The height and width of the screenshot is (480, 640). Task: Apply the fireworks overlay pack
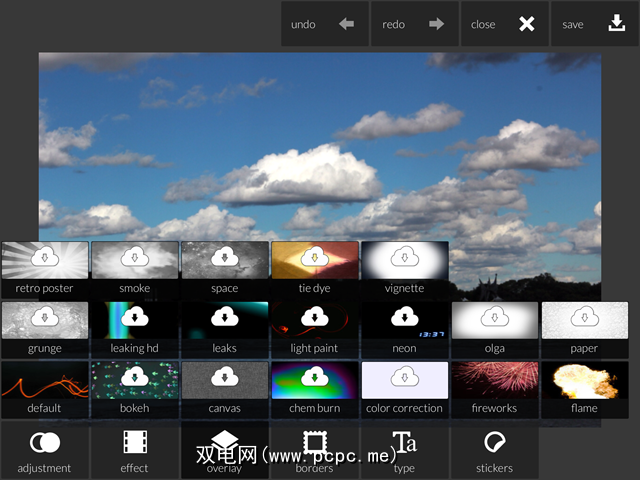tap(494, 387)
